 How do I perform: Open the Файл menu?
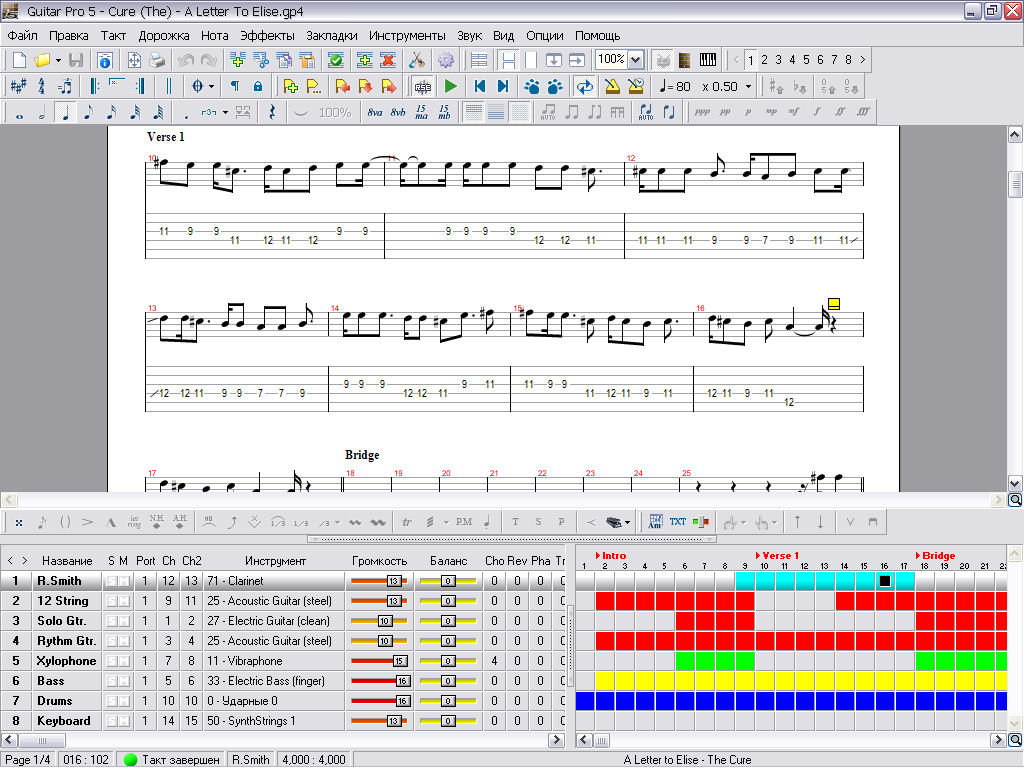point(23,36)
